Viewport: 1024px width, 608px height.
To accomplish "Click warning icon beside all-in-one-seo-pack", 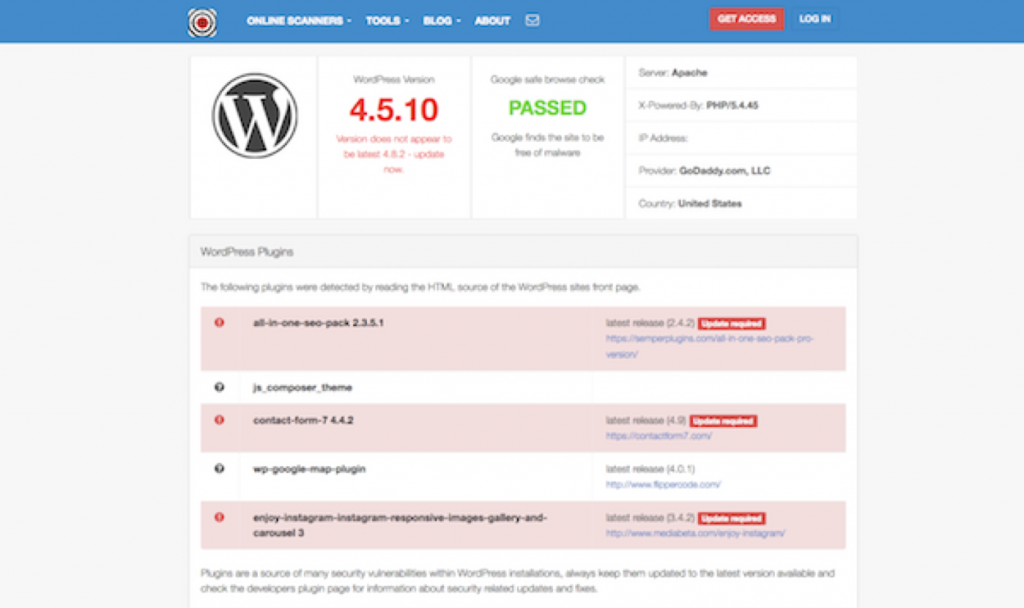I will pyautogui.click(x=219, y=323).
